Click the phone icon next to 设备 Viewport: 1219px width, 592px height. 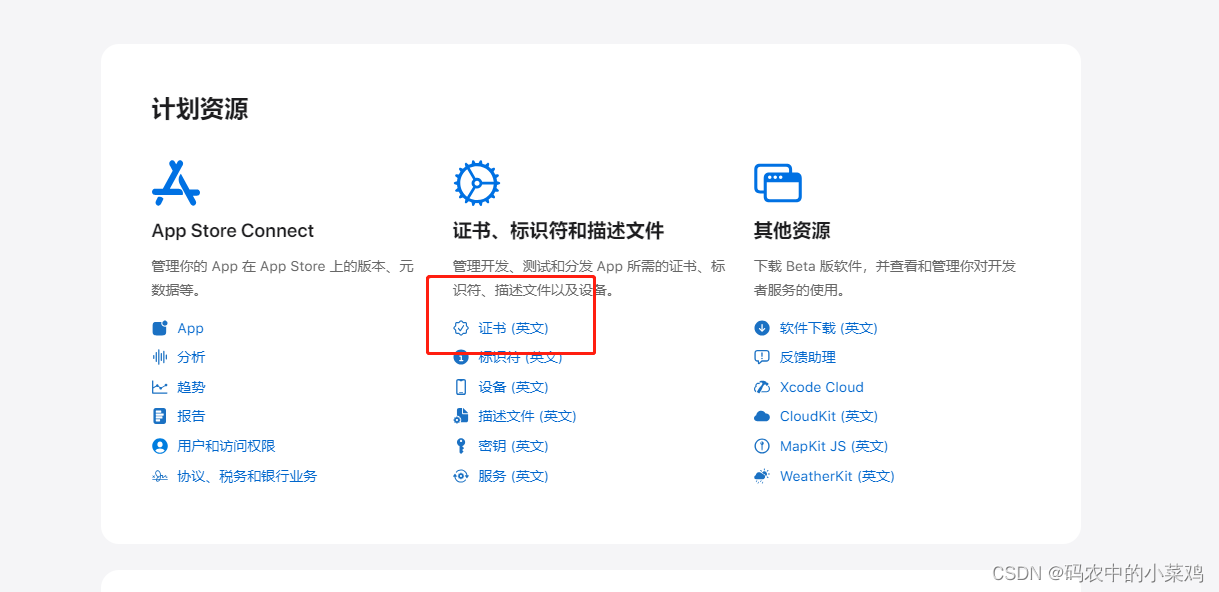(461, 387)
